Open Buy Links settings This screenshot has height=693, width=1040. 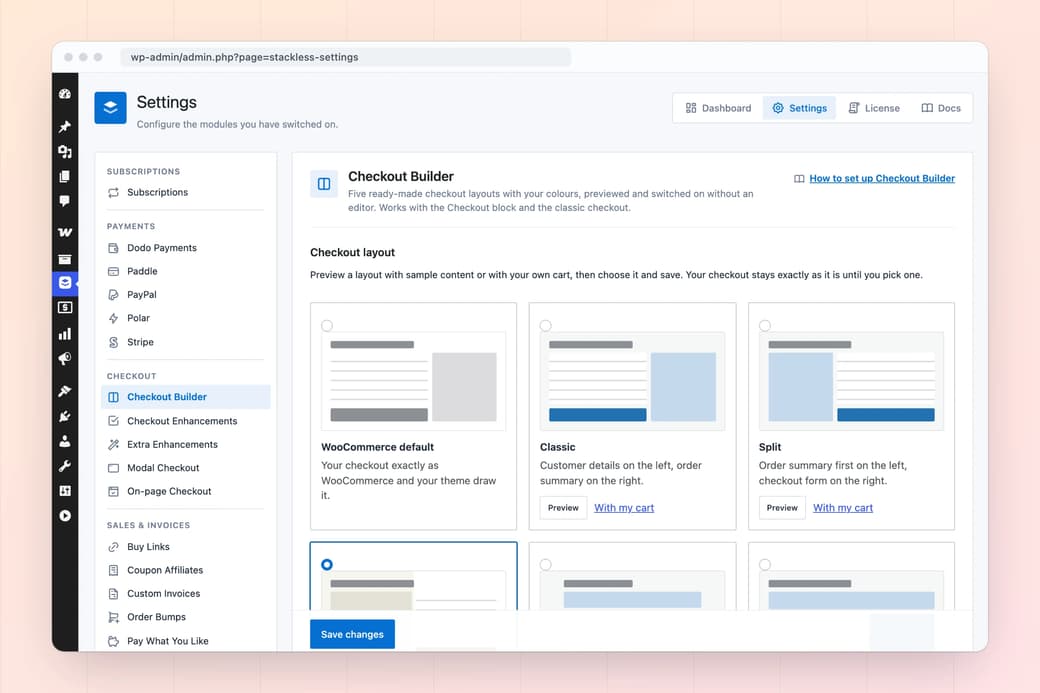click(185, 546)
